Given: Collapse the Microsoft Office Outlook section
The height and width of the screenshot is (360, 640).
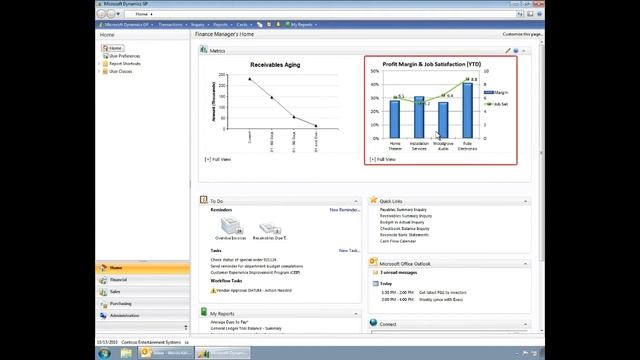Looking at the screenshot, I should (525, 264).
